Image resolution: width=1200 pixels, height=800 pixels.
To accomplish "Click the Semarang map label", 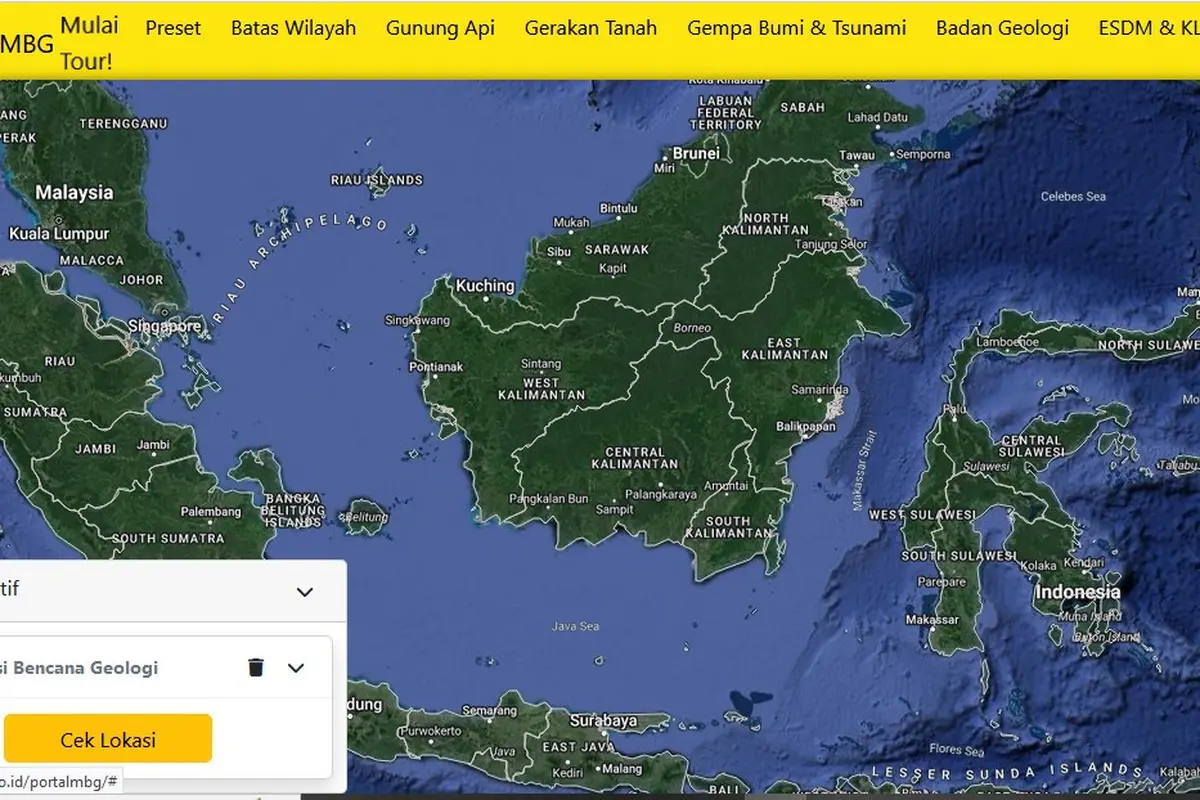I will pos(489,710).
